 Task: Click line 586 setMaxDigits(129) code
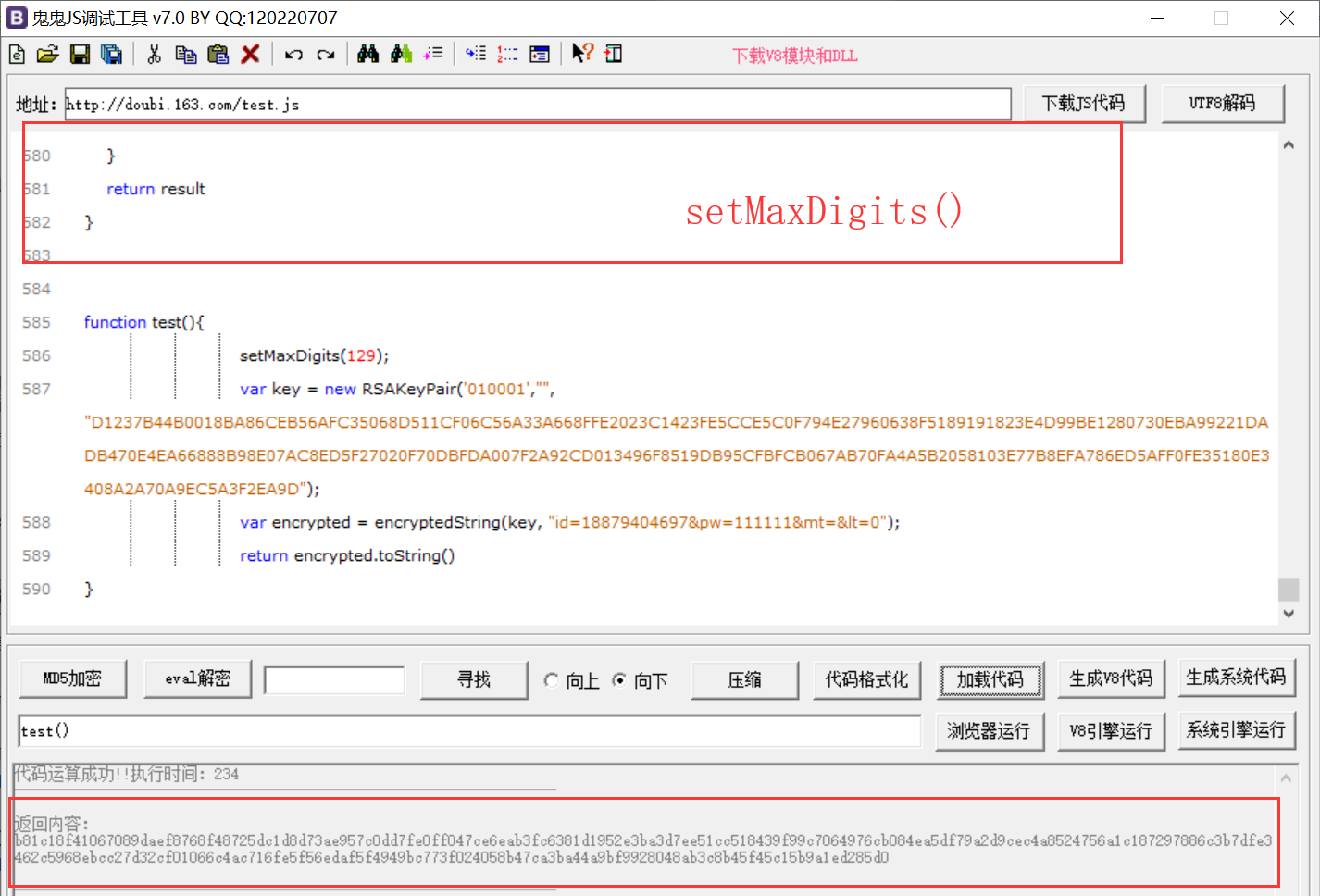[314, 355]
